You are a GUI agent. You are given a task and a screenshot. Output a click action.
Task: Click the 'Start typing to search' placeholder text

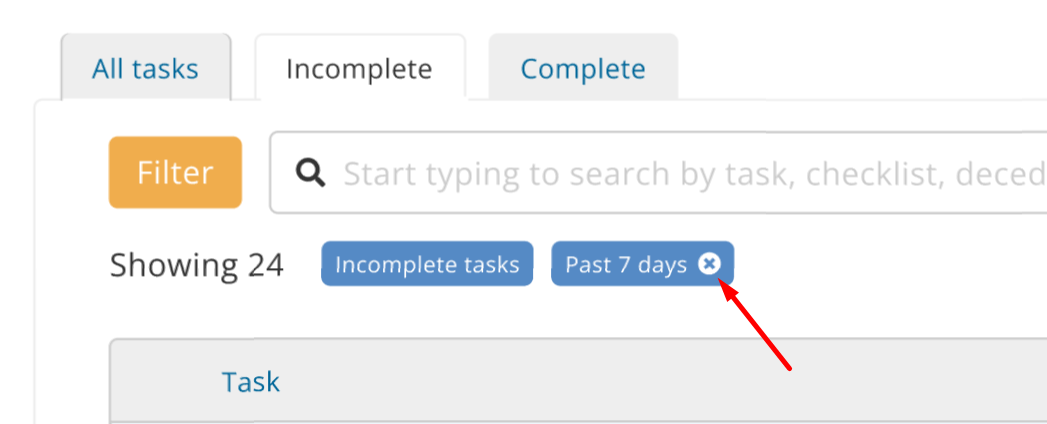[695, 174]
